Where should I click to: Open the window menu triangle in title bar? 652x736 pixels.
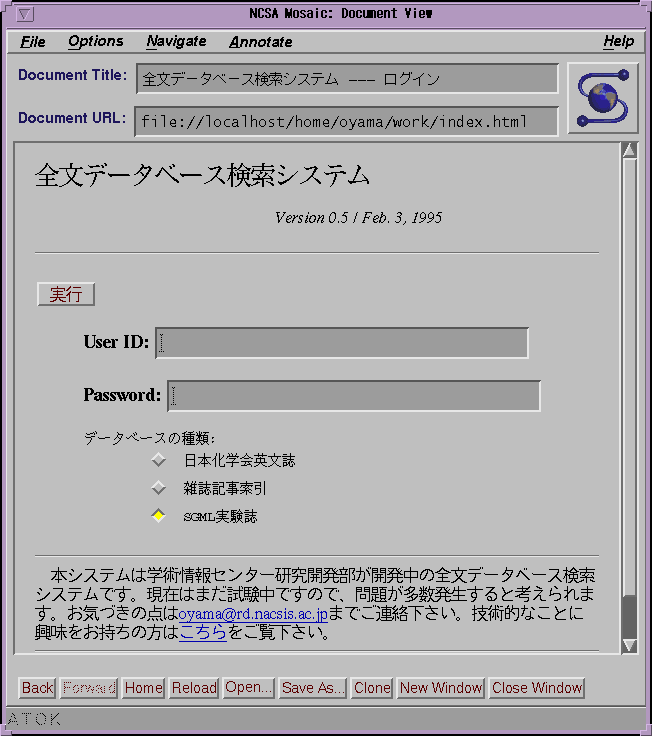tap(25, 14)
